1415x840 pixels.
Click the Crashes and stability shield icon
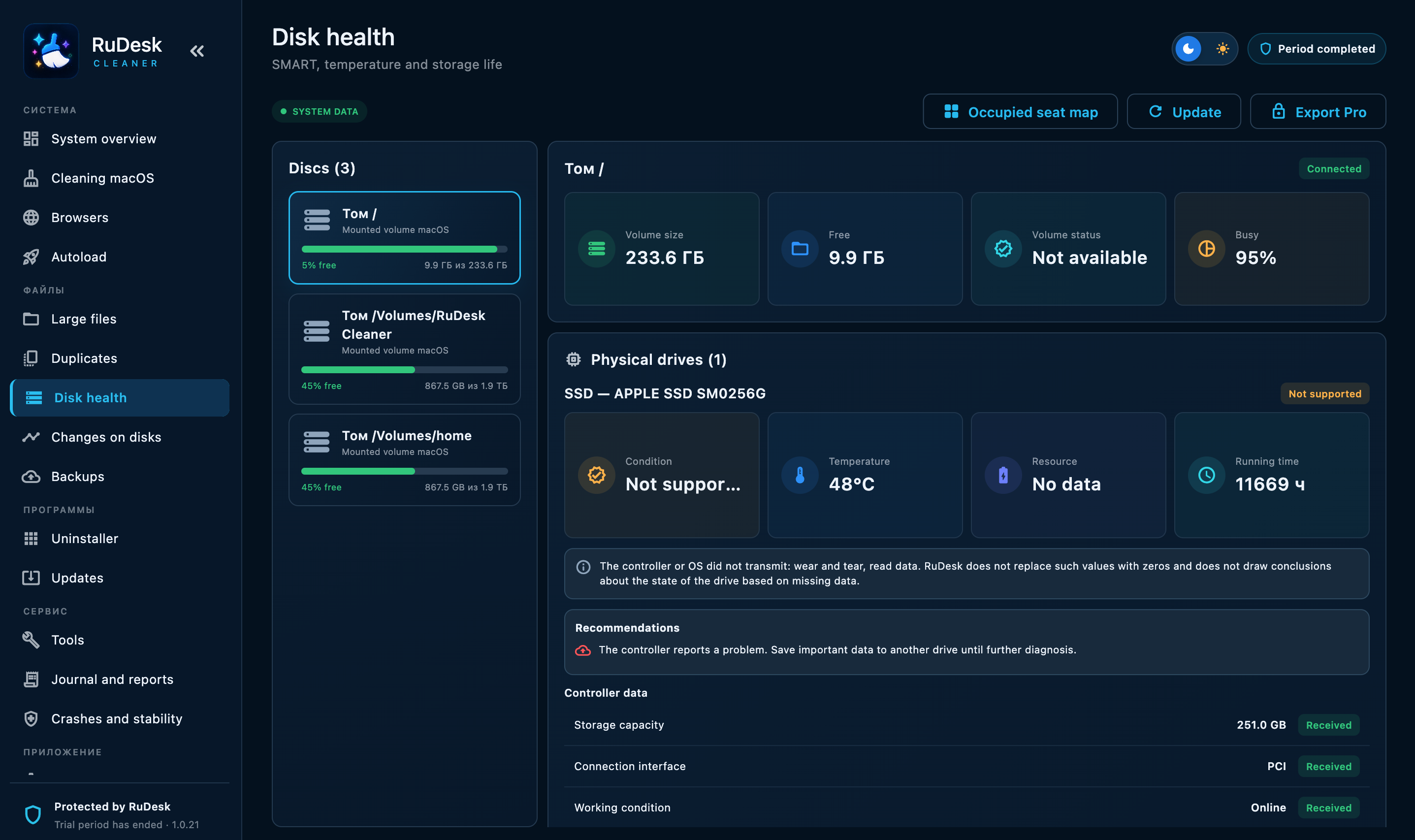(x=31, y=719)
